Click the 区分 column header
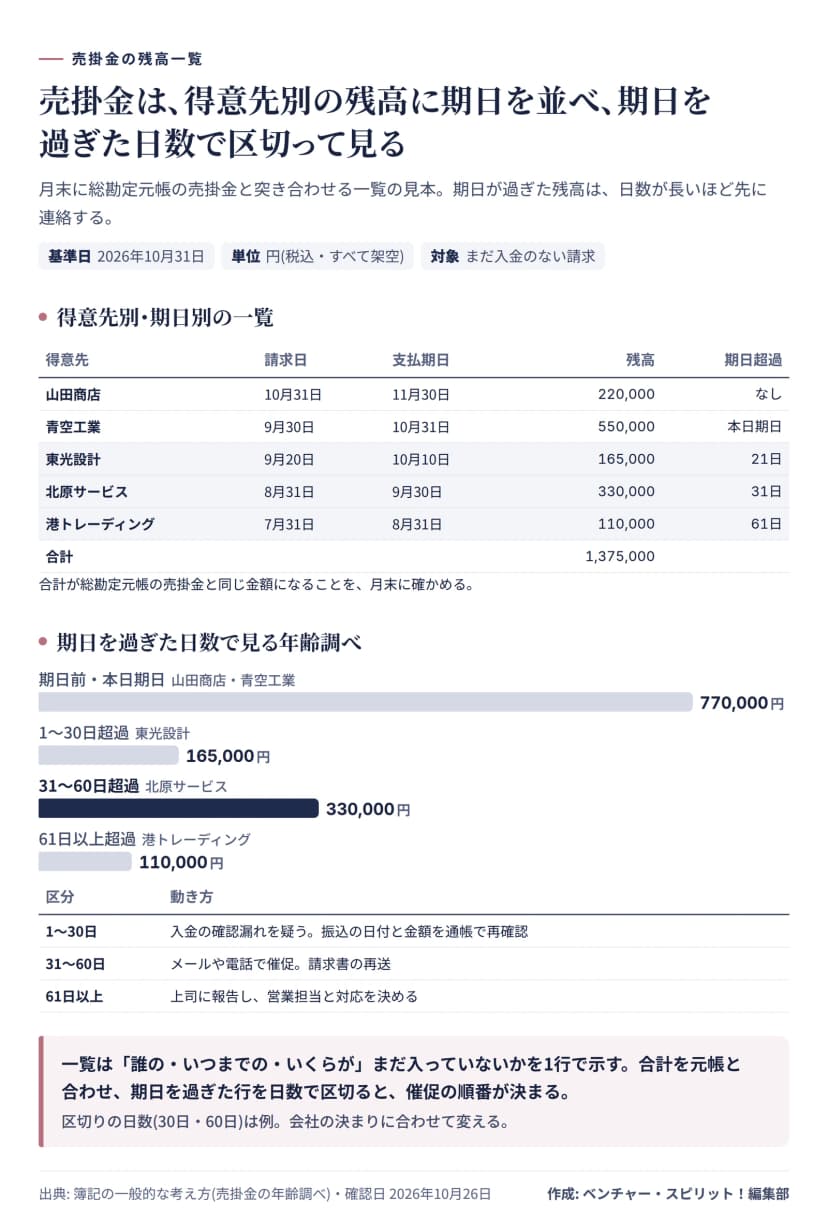The height and width of the screenshot is (1232, 828). [x=60, y=896]
